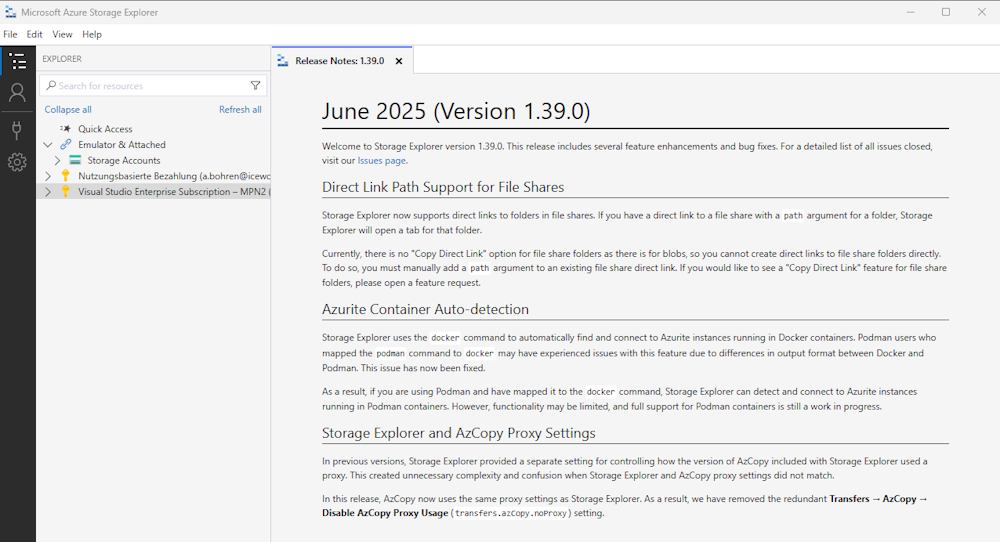Maximize the Storage Explorer window

(946, 12)
